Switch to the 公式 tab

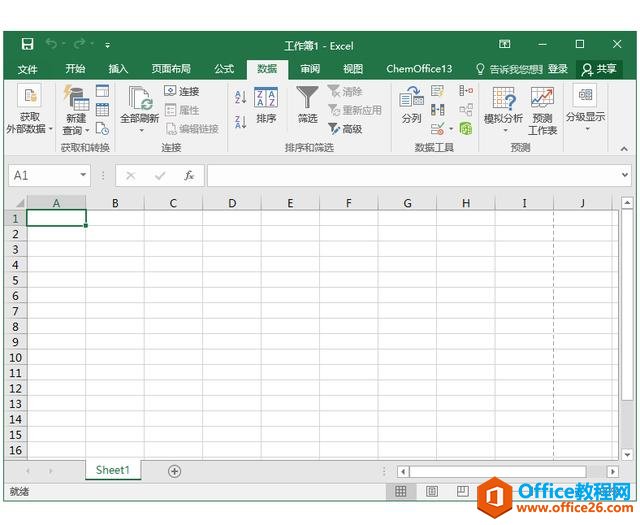click(x=224, y=69)
